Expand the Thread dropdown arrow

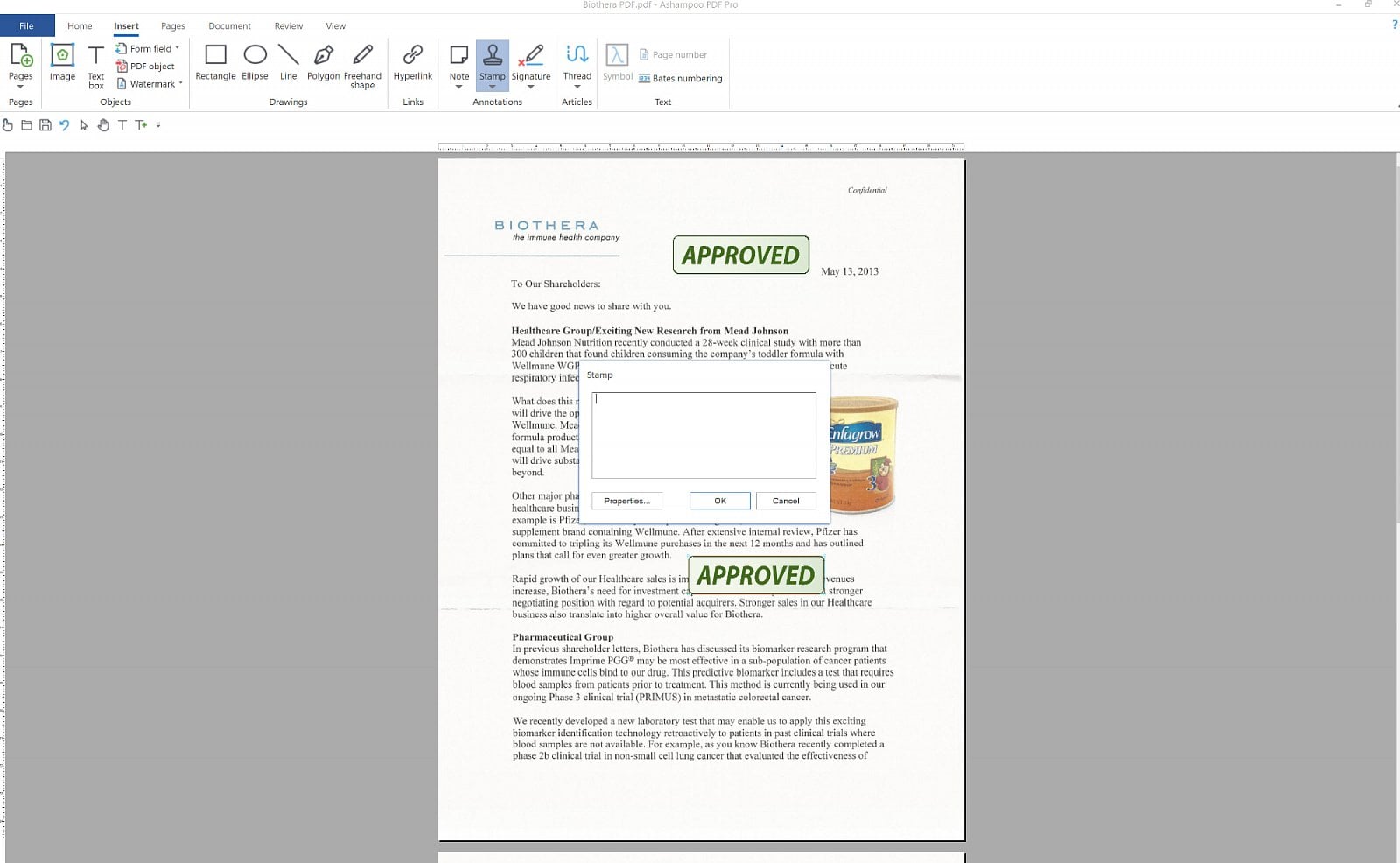coord(577,87)
